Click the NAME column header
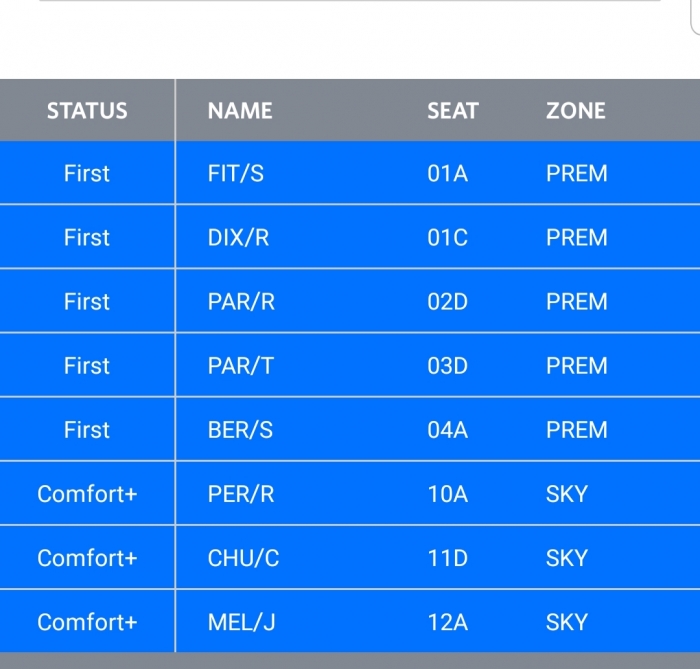This screenshot has width=700, height=669. click(x=240, y=111)
